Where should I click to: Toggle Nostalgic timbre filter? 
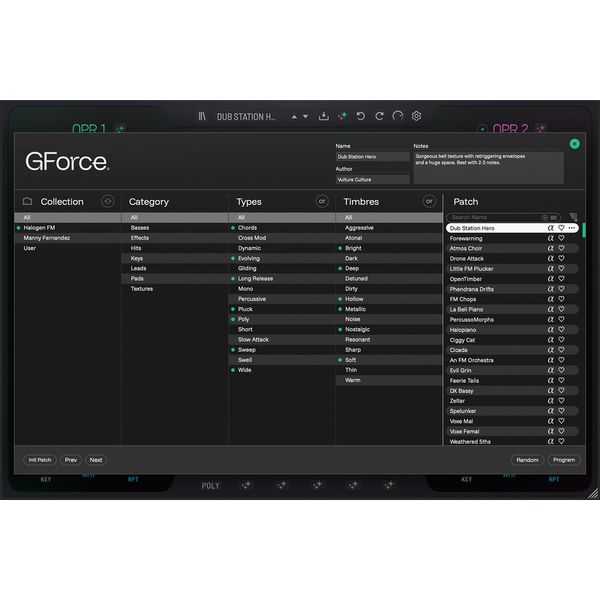[389, 329]
